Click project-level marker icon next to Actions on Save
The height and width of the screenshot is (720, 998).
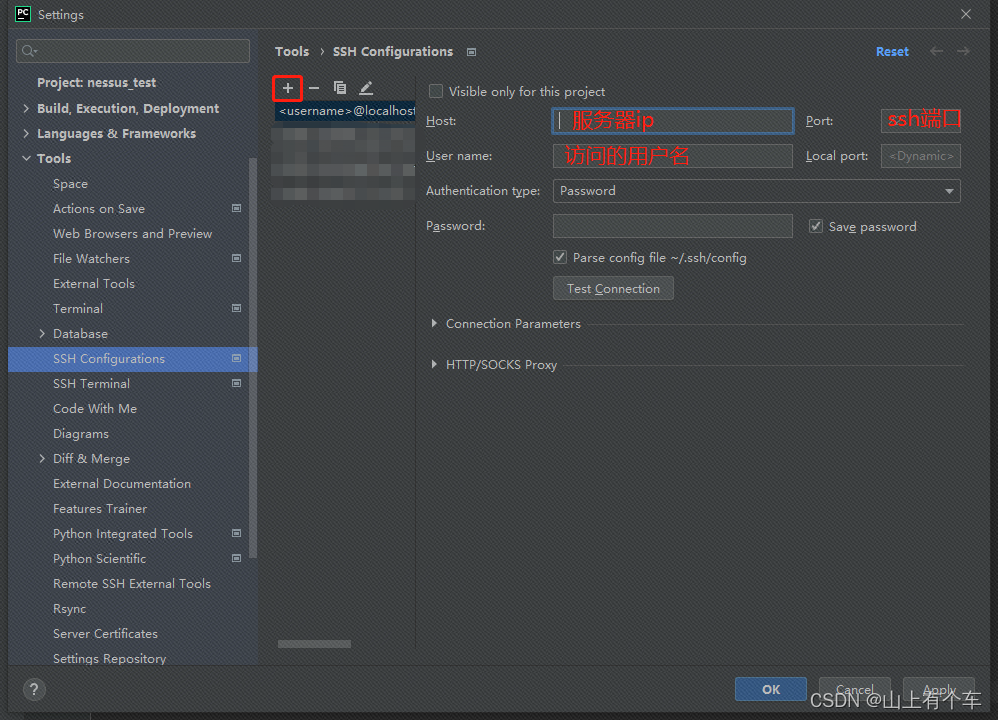click(x=237, y=208)
